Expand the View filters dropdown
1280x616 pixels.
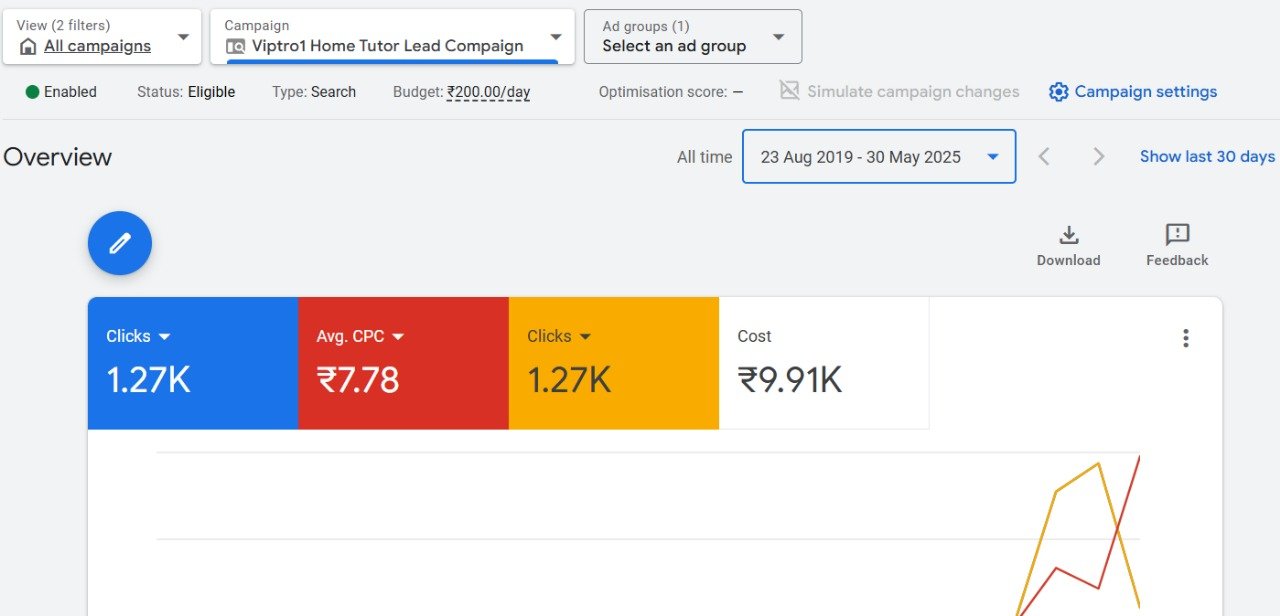tap(183, 37)
